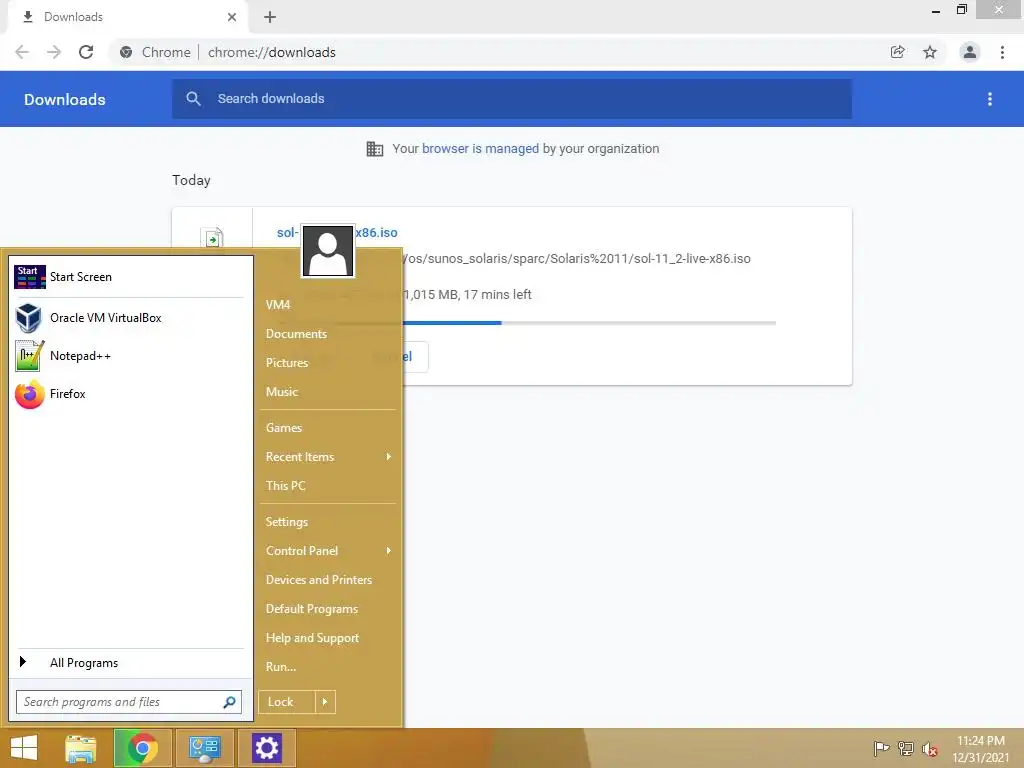The image size is (1024, 768).
Task: Open the Downloads page more actions menu
Action: pyautogui.click(x=990, y=99)
